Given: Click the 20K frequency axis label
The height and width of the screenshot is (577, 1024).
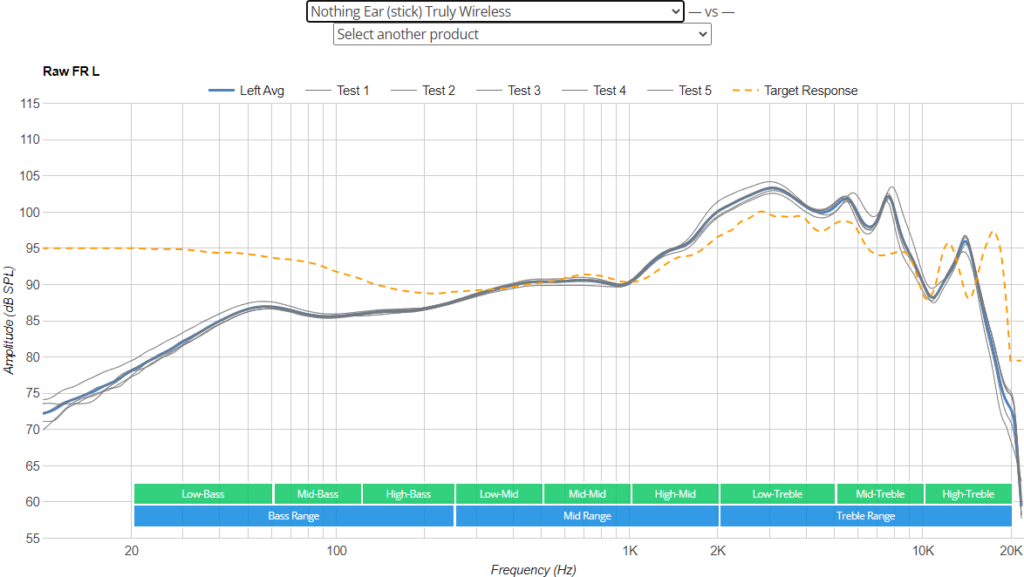Looking at the screenshot, I should [x=1011, y=551].
